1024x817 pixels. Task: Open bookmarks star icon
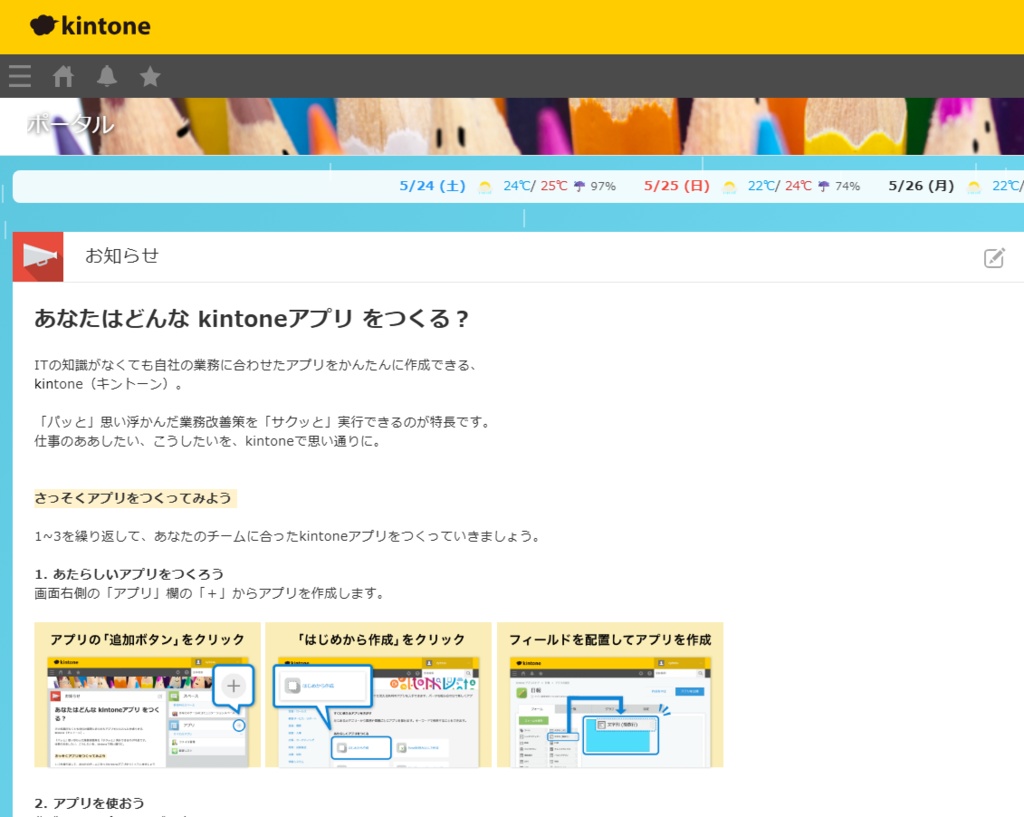(150, 76)
